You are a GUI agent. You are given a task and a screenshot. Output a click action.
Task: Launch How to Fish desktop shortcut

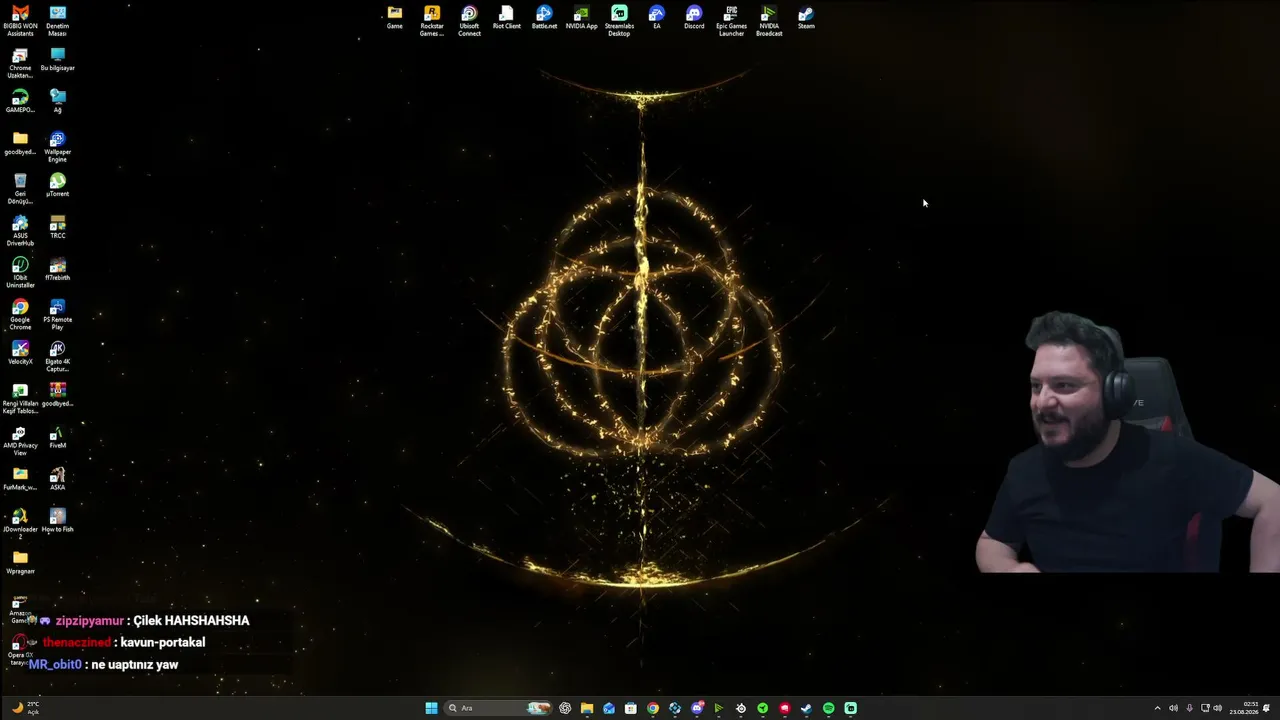pos(58,522)
